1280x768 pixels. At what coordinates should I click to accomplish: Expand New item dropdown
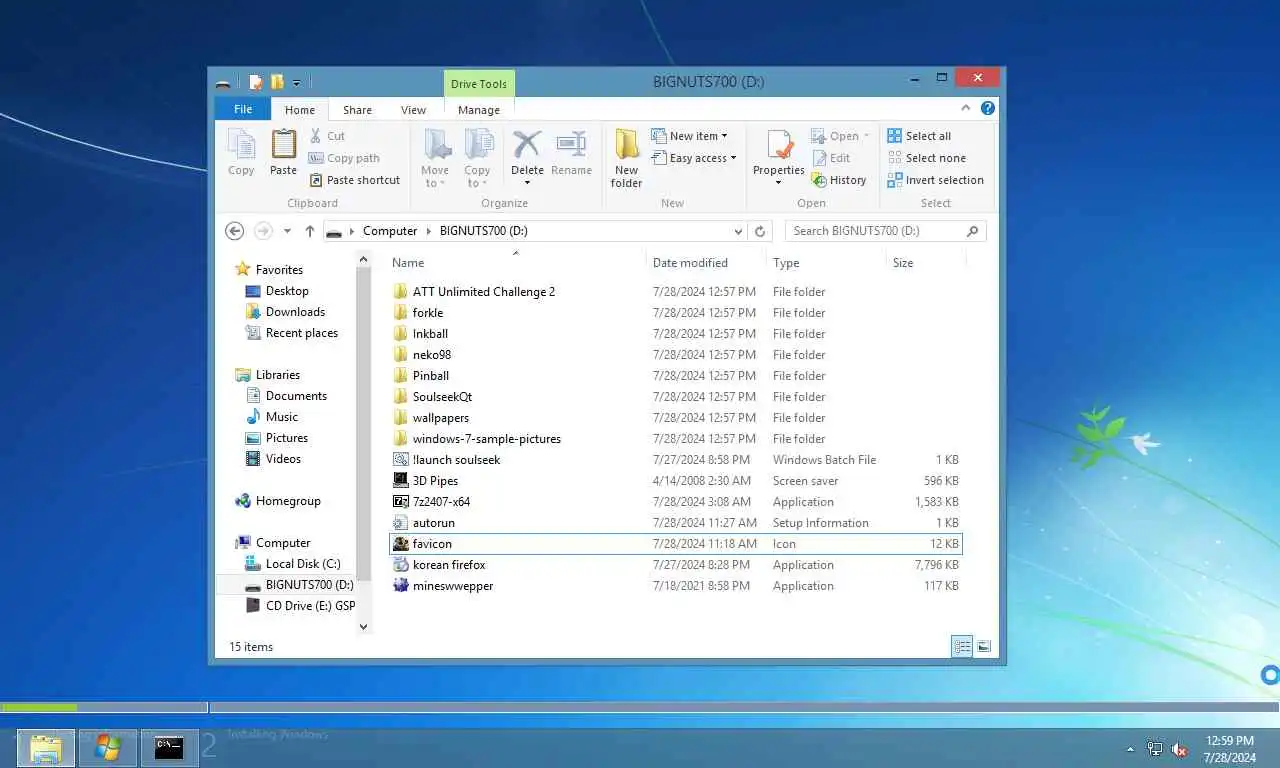click(x=689, y=136)
